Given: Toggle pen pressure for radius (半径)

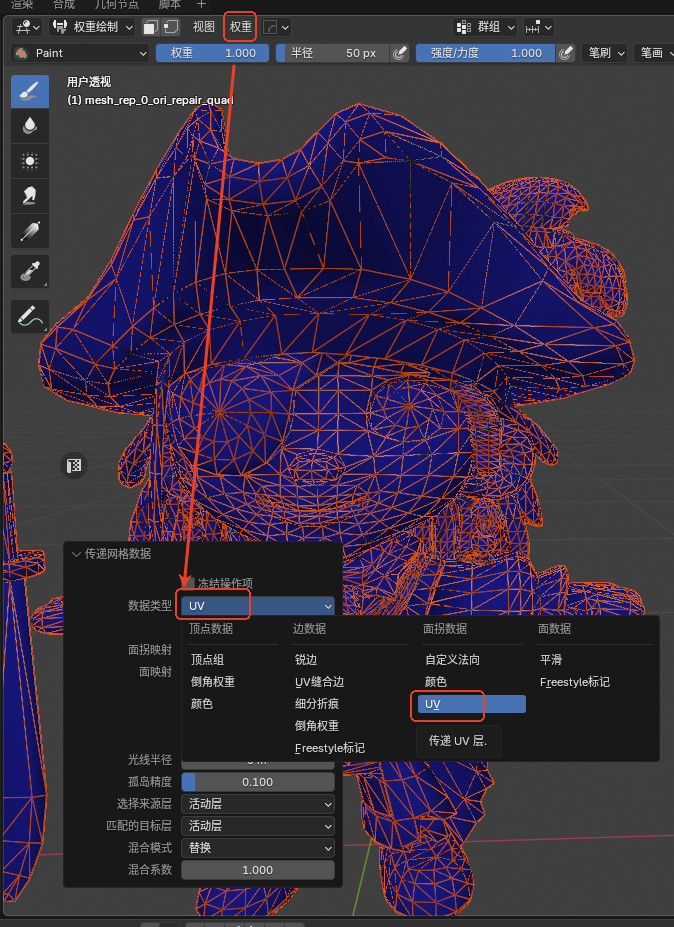Looking at the screenshot, I should [x=400, y=53].
